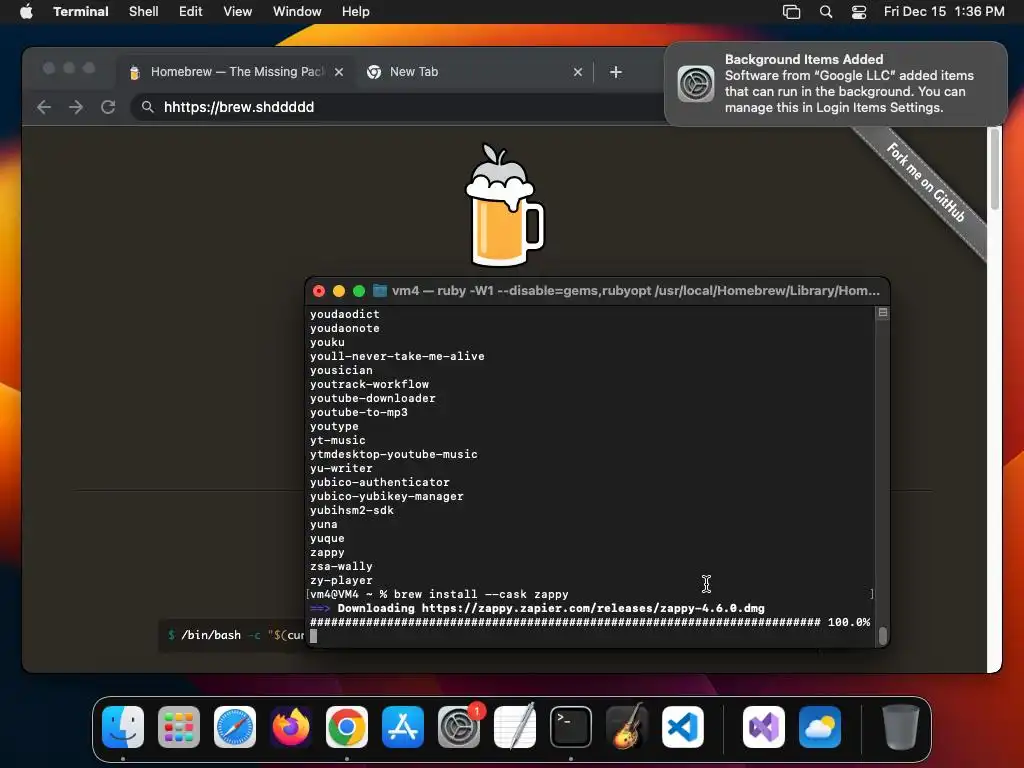Viewport: 1024px width, 768px height.
Task: Click the browser address bar
Action: [398, 107]
